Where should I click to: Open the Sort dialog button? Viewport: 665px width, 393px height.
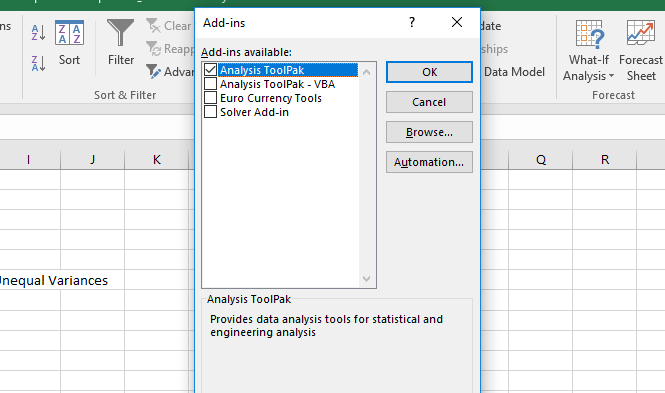coord(69,43)
